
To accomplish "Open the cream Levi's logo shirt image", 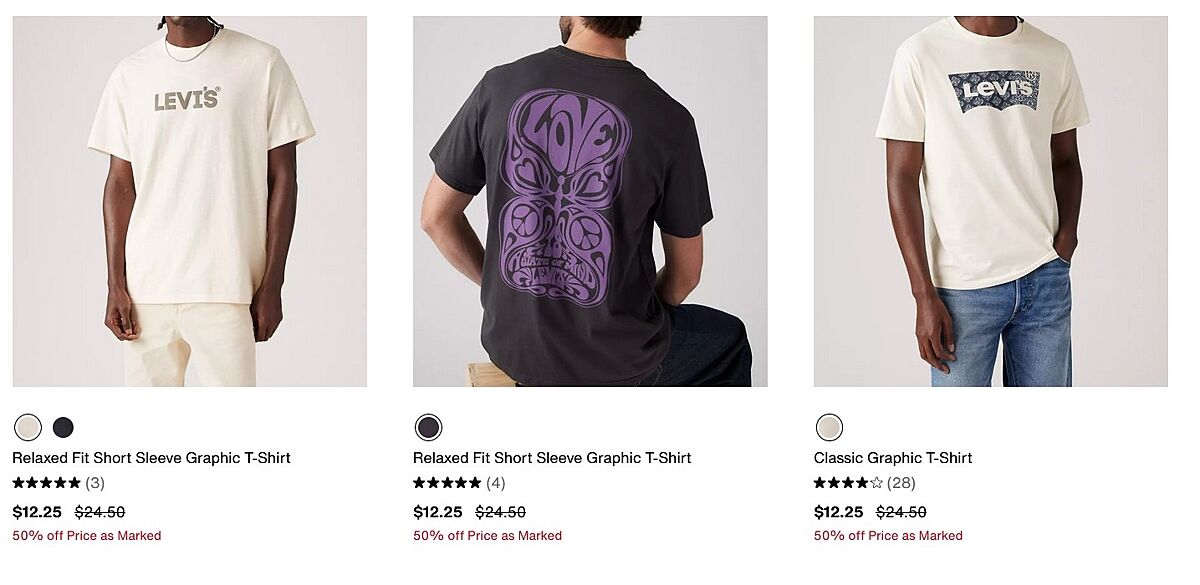I will tap(190, 201).
